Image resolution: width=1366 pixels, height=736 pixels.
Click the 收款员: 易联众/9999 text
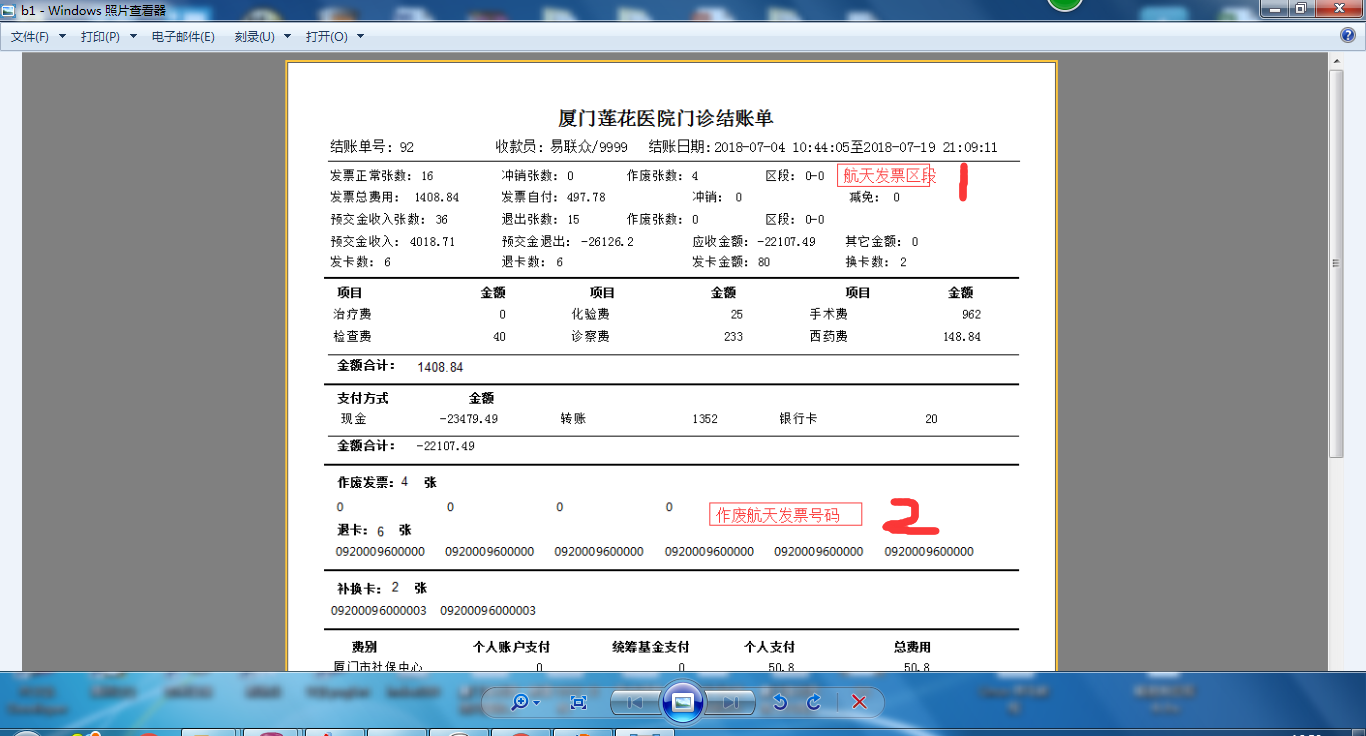(562, 147)
